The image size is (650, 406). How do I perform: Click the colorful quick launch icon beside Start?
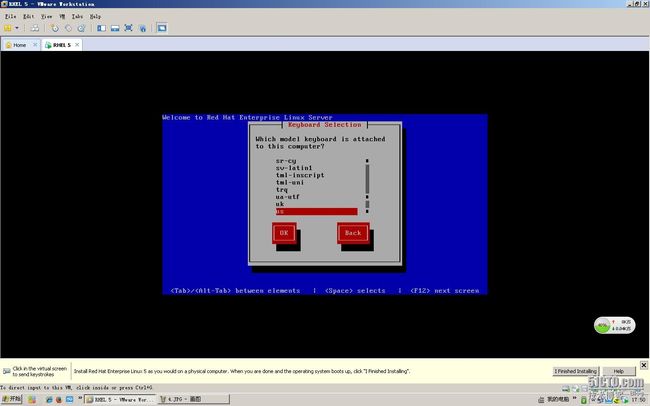[x=32, y=400]
